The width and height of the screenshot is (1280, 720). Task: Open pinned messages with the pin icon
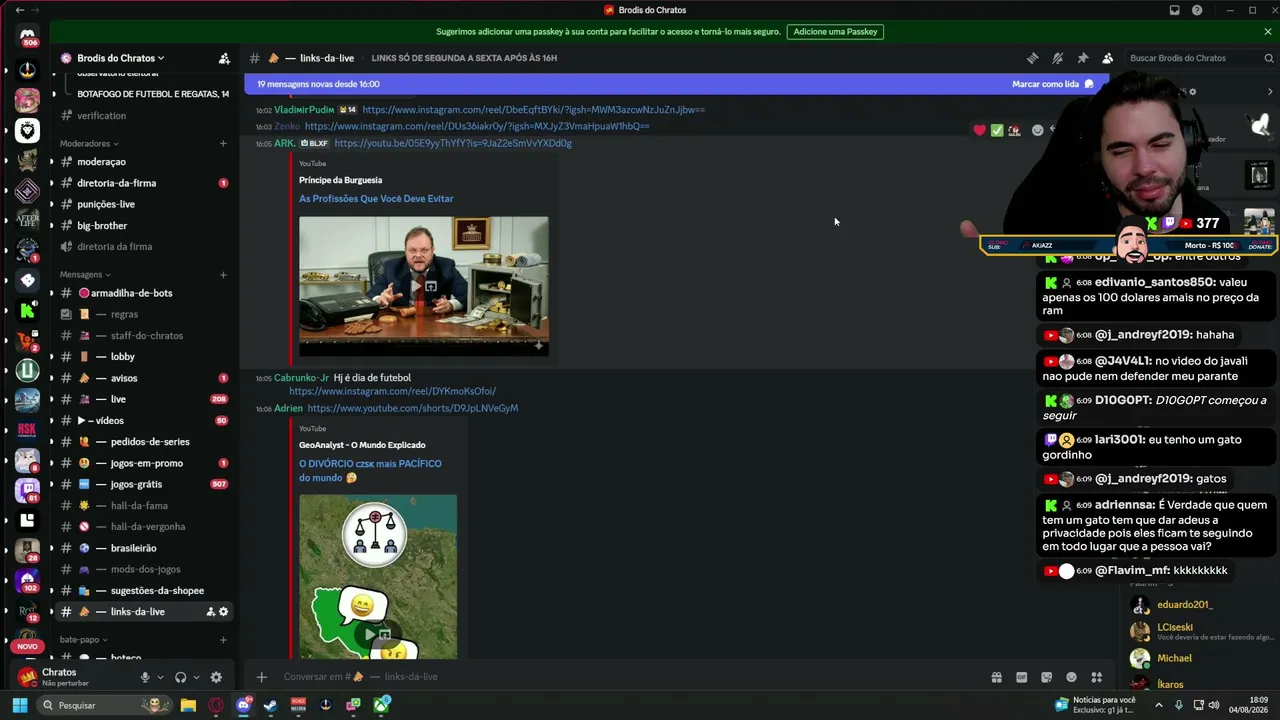pos(1082,58)
